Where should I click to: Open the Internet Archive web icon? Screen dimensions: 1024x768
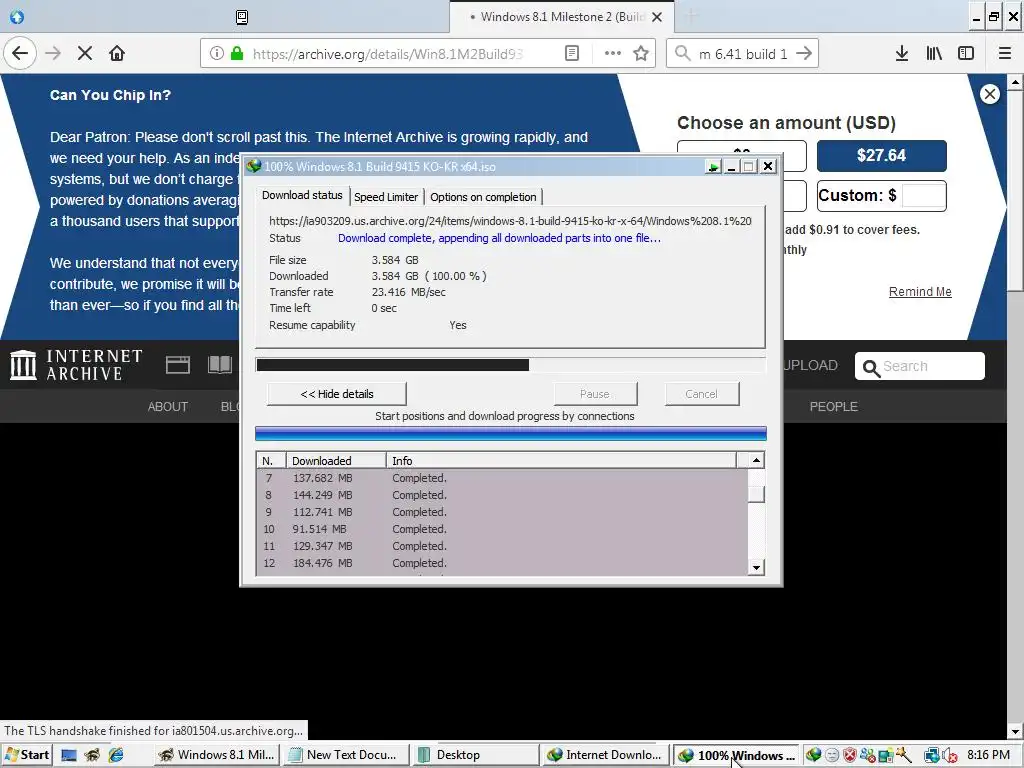[178, 364]
